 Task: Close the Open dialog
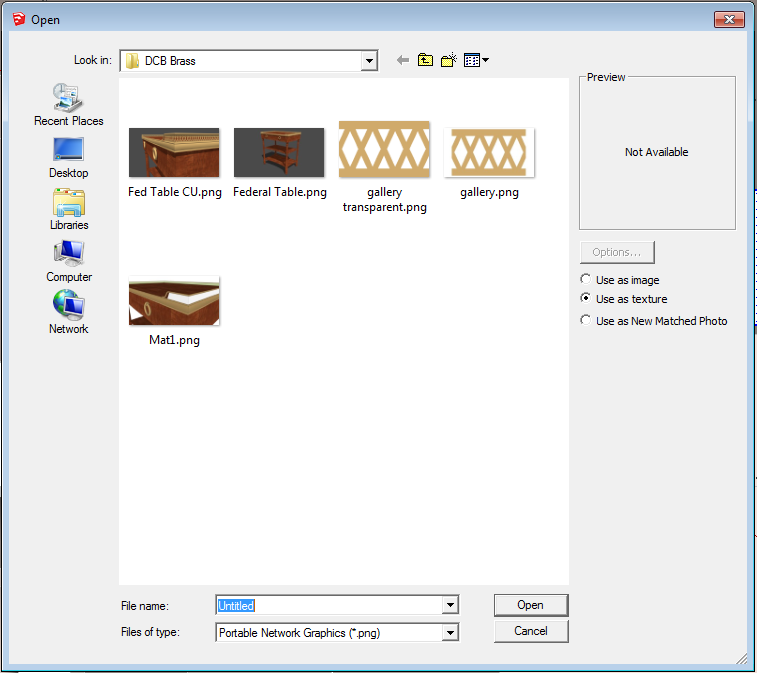click(x=729, y=19)
